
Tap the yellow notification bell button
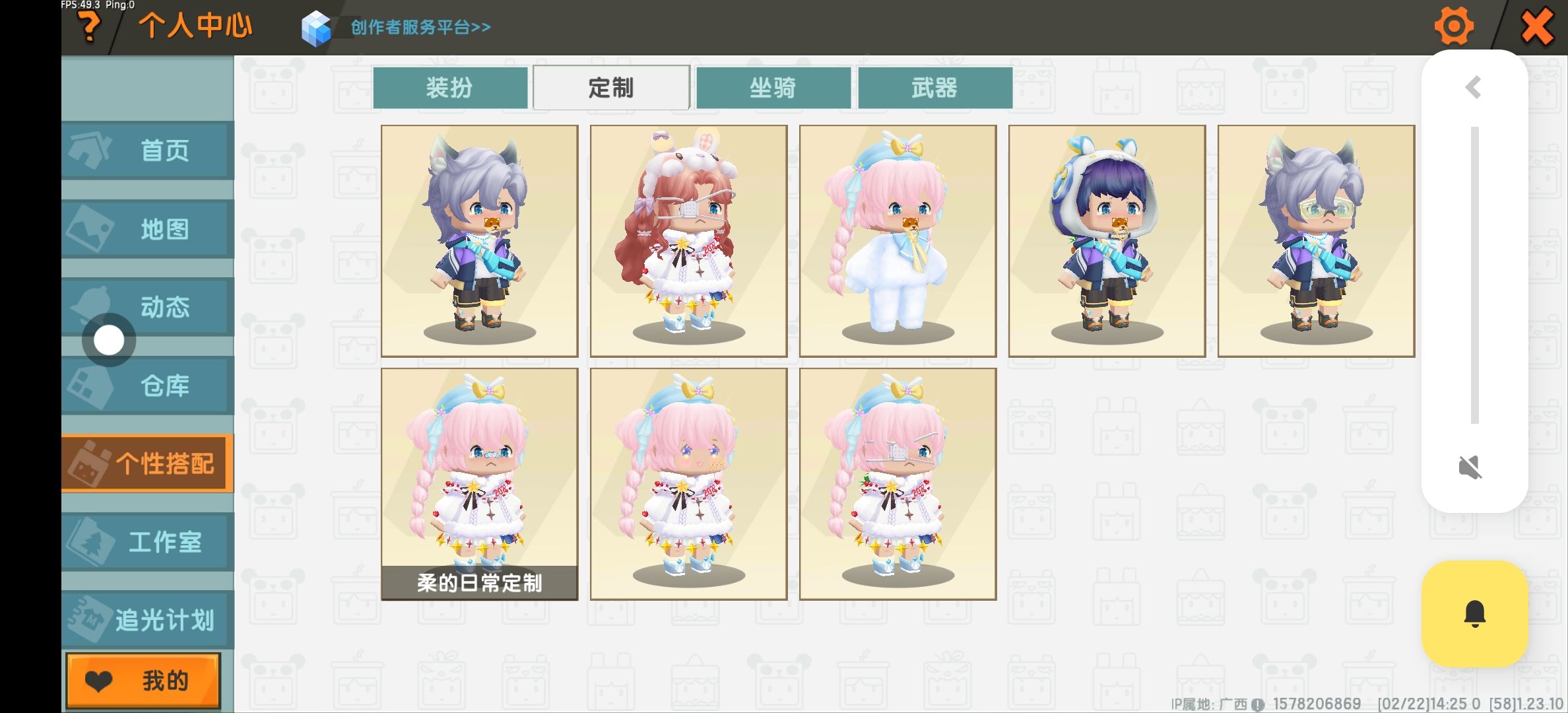(1474, 613)
